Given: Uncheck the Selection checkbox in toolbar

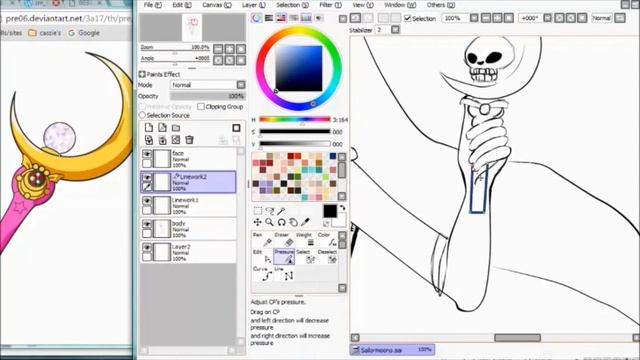Looking at the screenshot, I should click(407, 18).
